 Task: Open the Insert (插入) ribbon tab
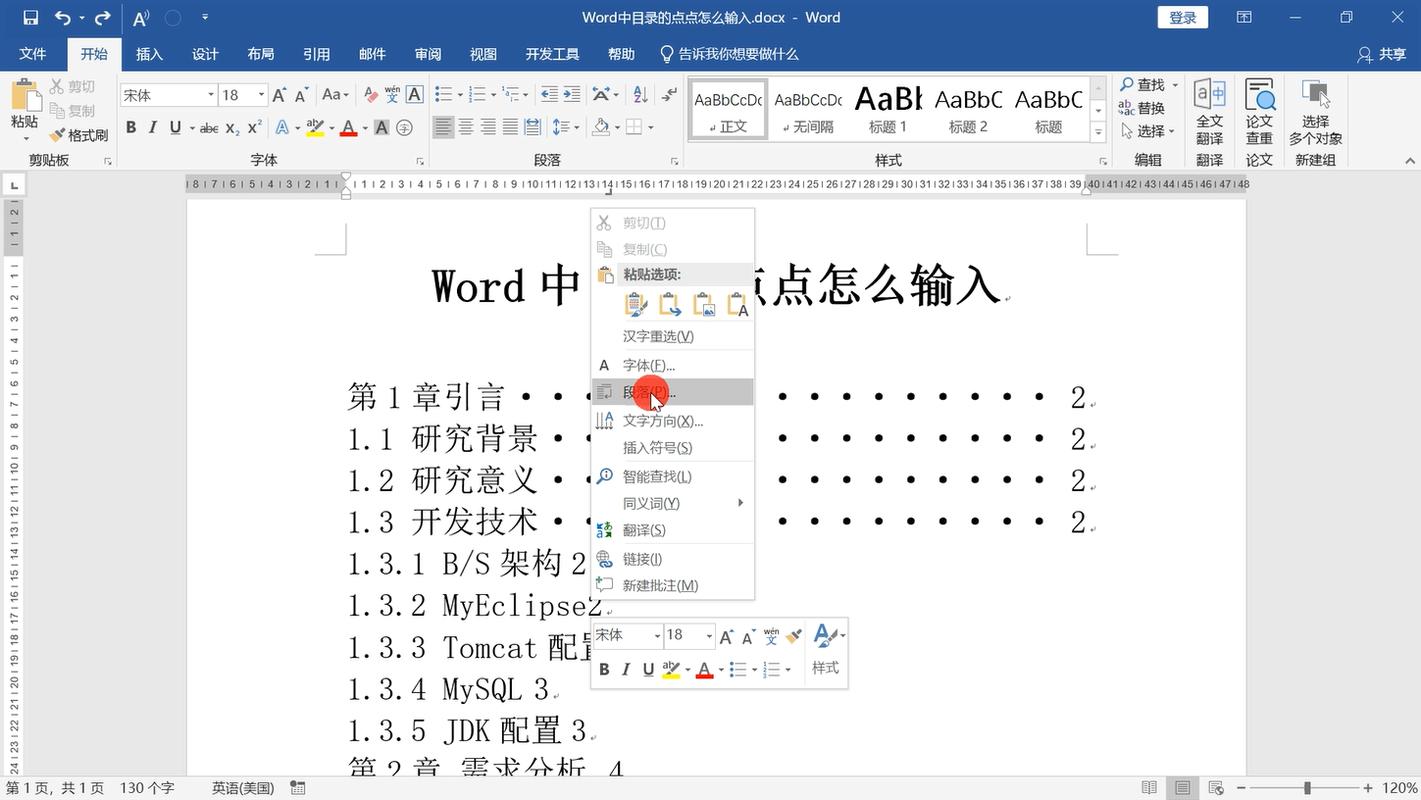149,54
